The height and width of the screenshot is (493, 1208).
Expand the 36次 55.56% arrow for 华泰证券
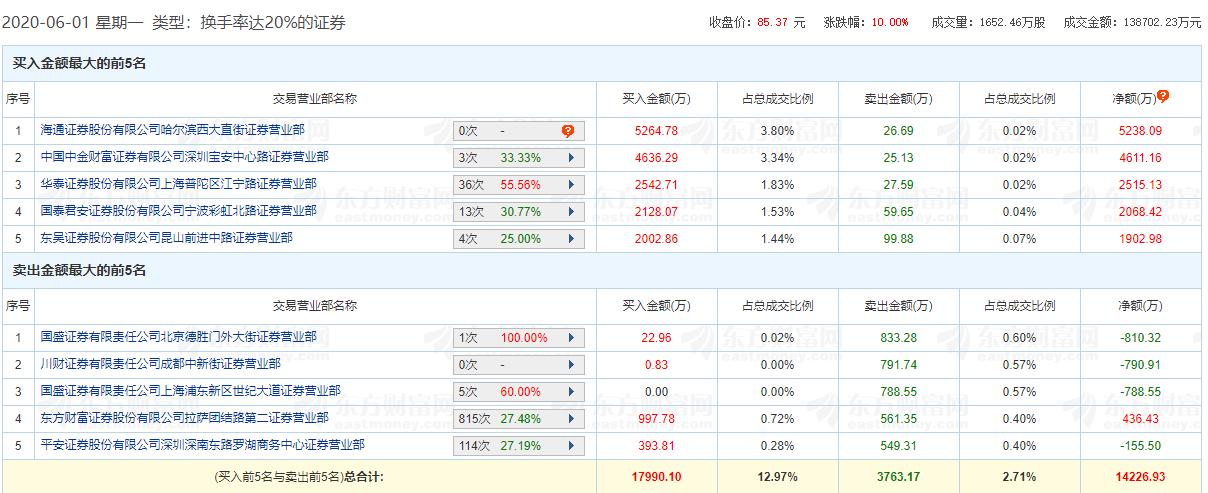570,185
